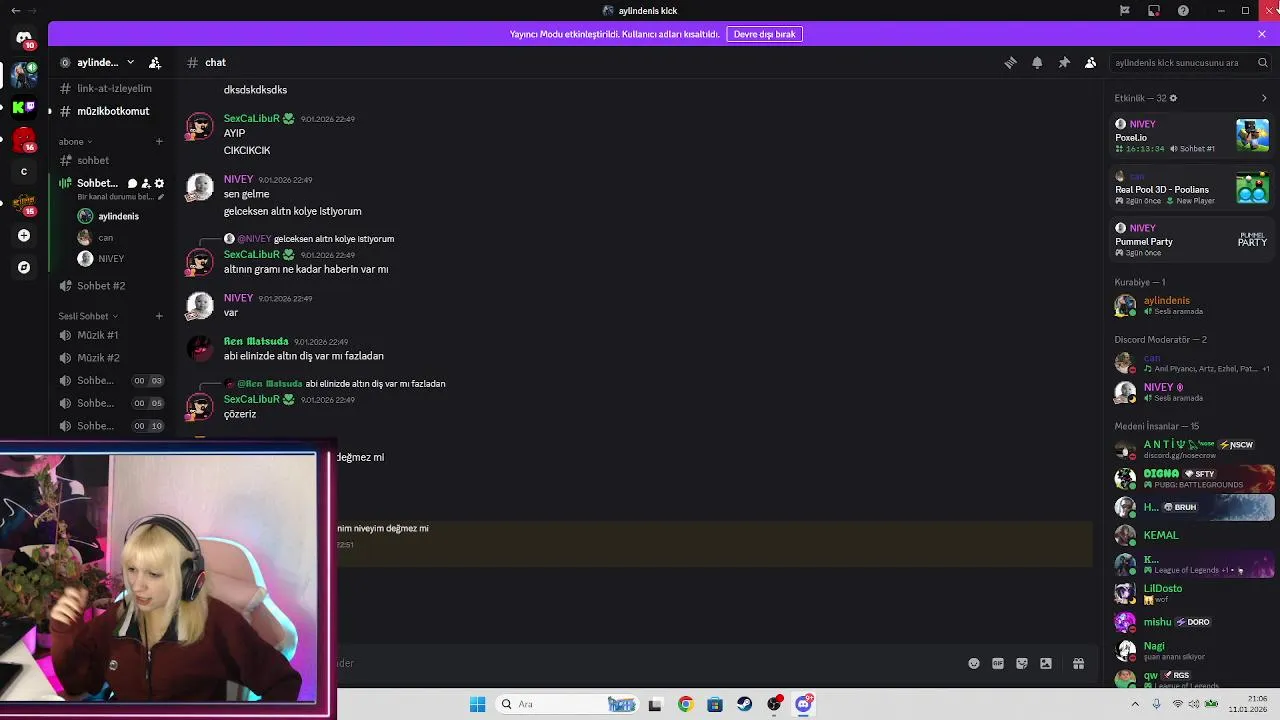Image resolution: width=1280 pixels, height=720 pixels.
Task: Toggle the member list icon
Action: [x=1091, y=62]
